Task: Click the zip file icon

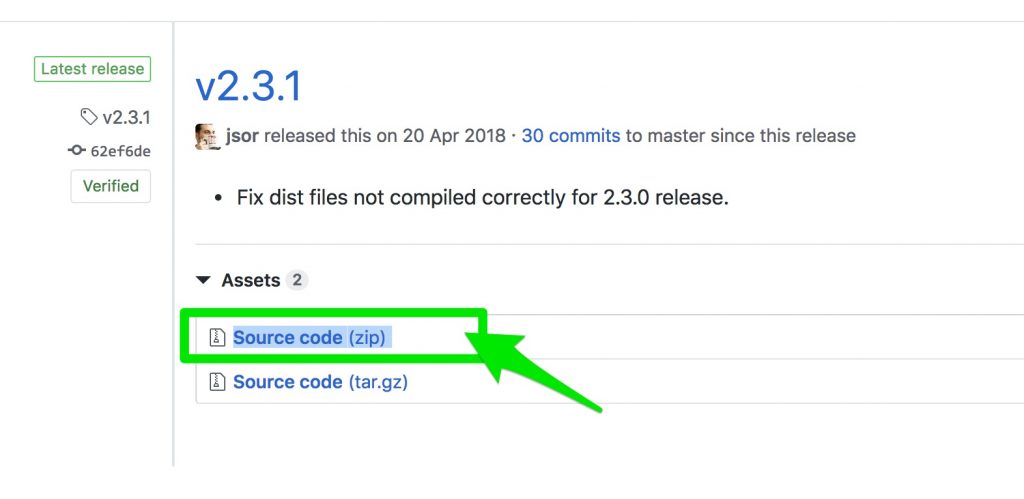Action: click(x=217, y=338)
